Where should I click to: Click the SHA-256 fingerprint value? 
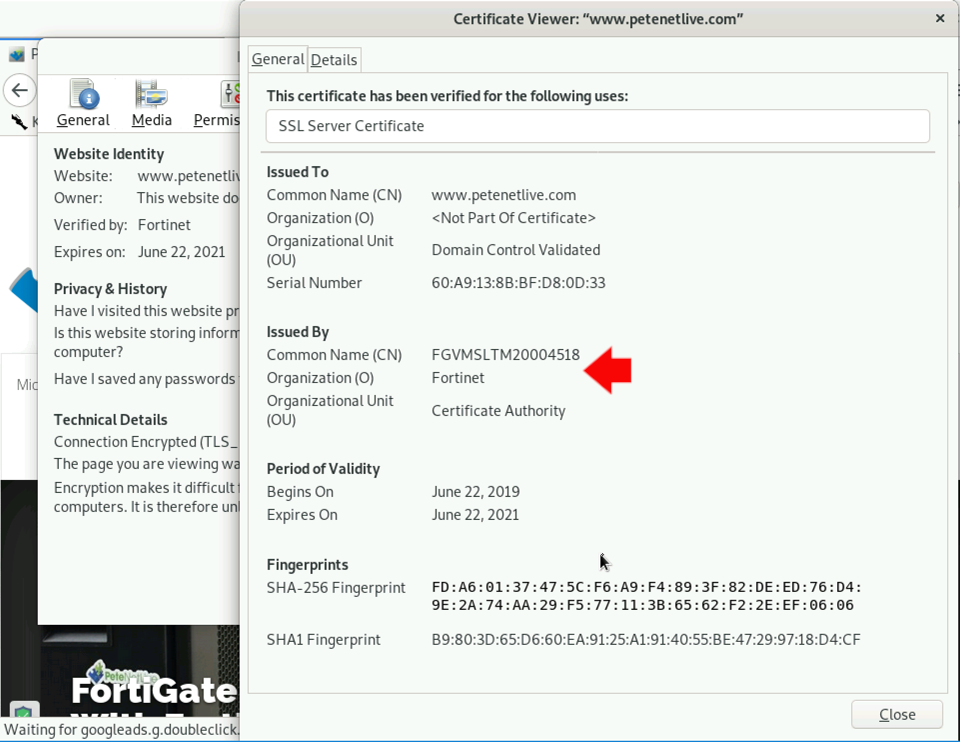click(647, 596)
